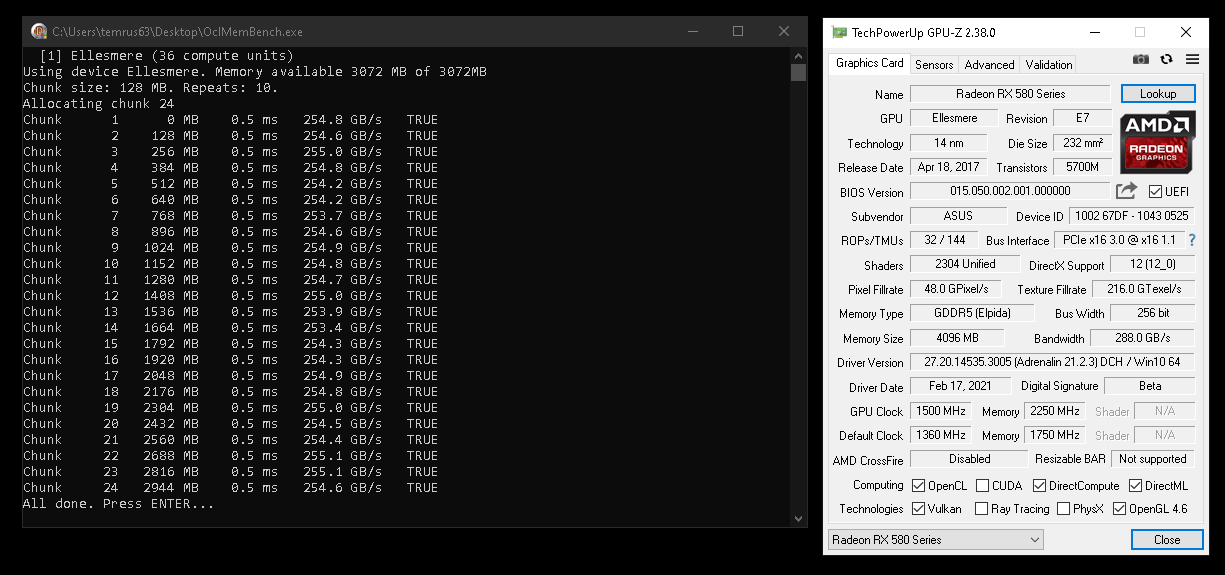This screenshot has height=575, width=1225.
Task: Click the Shaders field 2304 Unified
Action: coord(964,265)
